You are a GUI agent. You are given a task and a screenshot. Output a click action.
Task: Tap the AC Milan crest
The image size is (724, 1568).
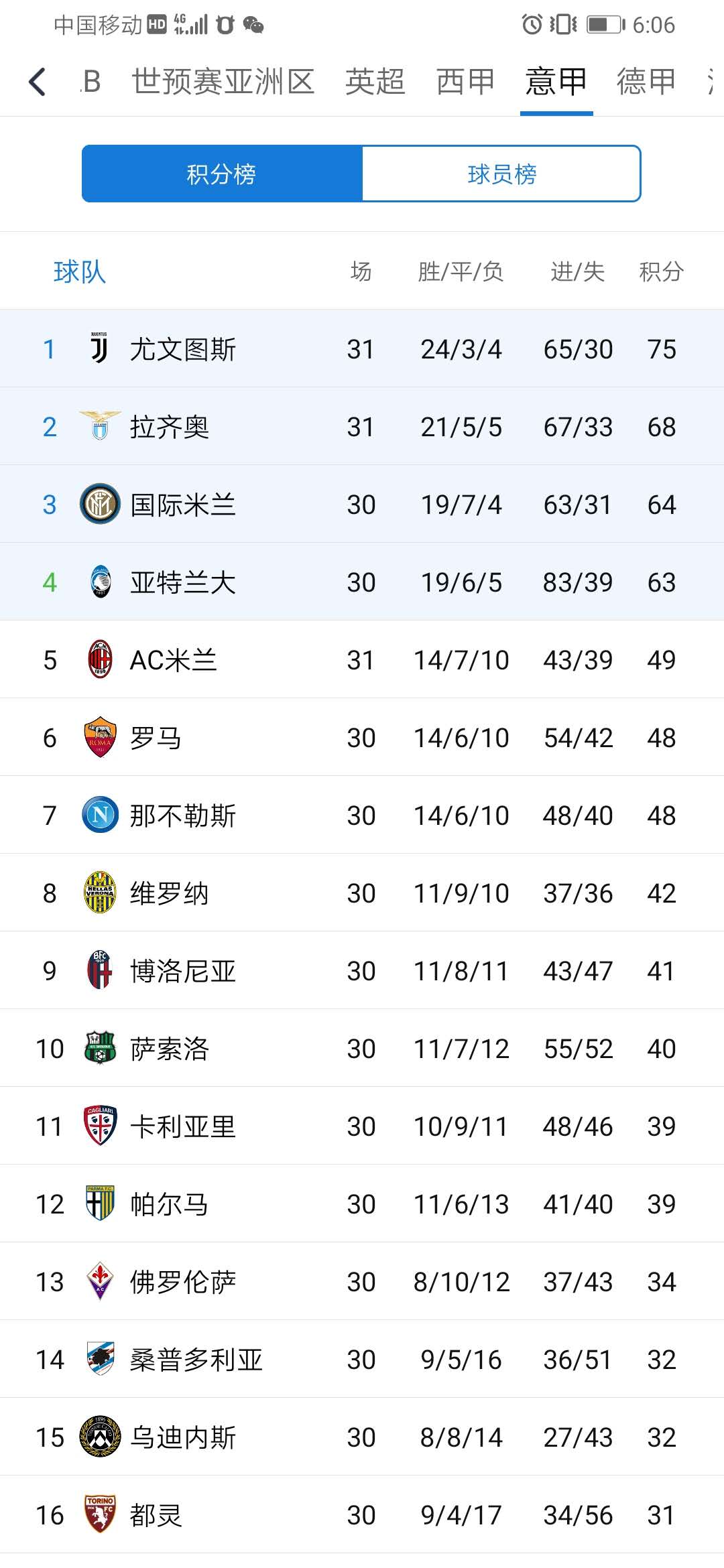100,659
